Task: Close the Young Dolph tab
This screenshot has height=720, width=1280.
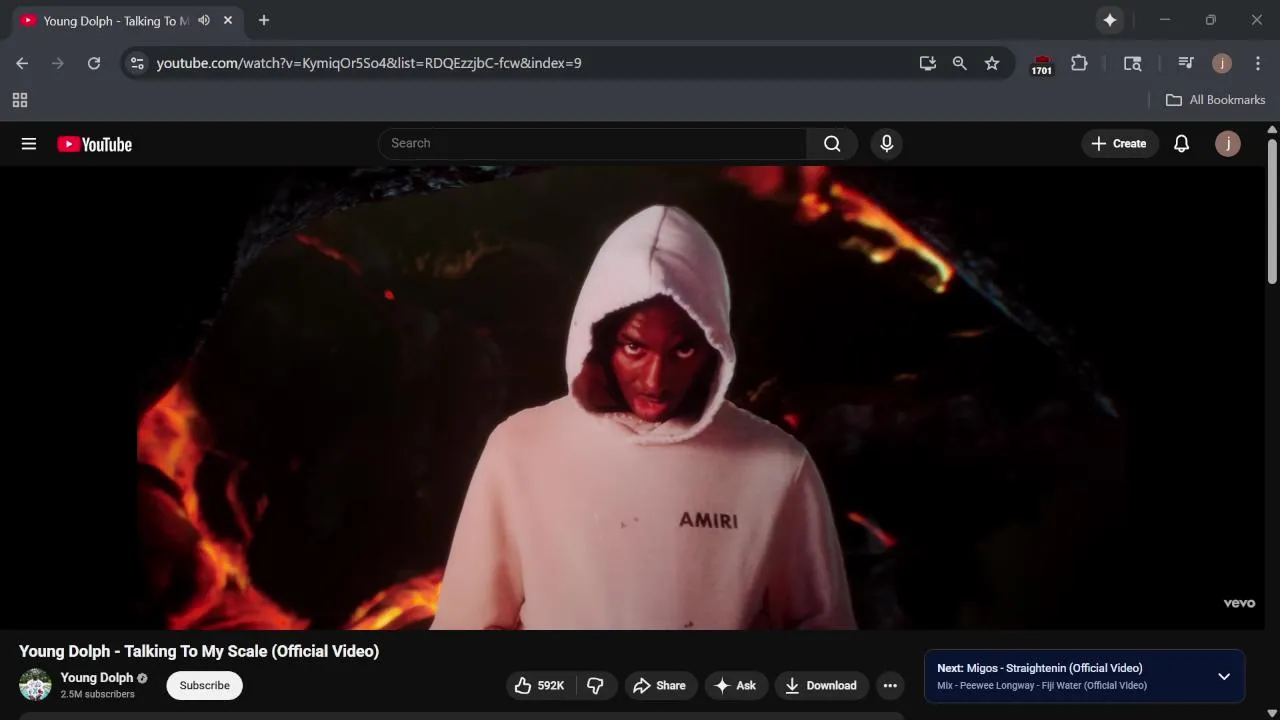Action: (228, 20)
